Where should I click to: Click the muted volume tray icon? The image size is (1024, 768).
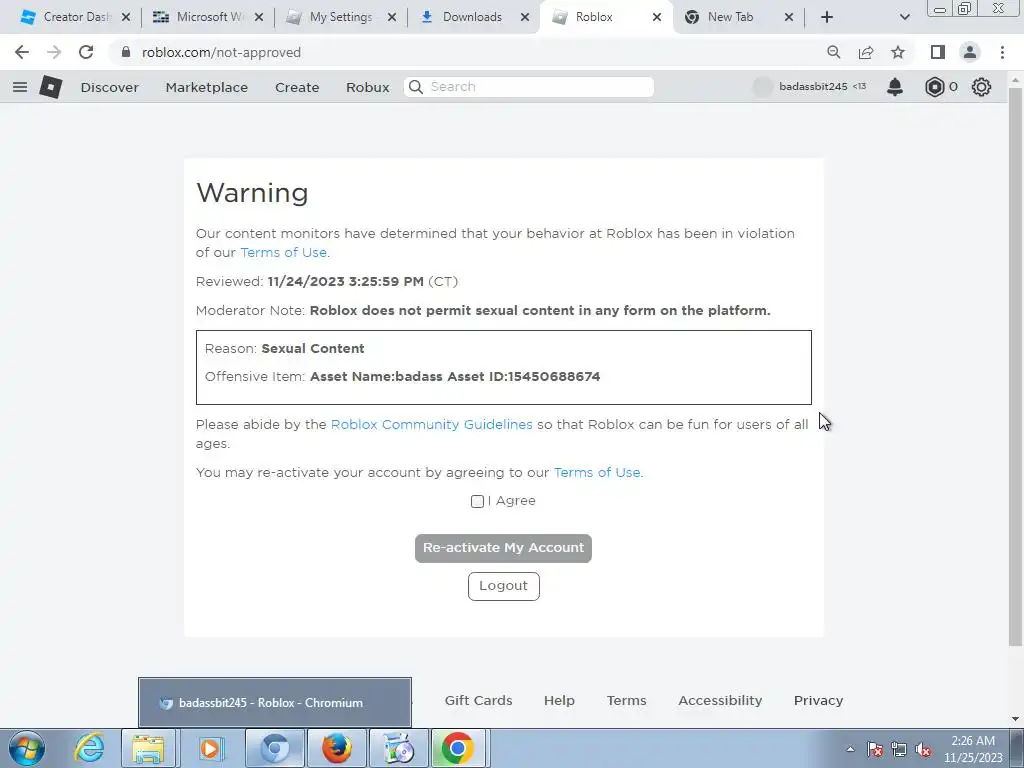pos(923,749)
